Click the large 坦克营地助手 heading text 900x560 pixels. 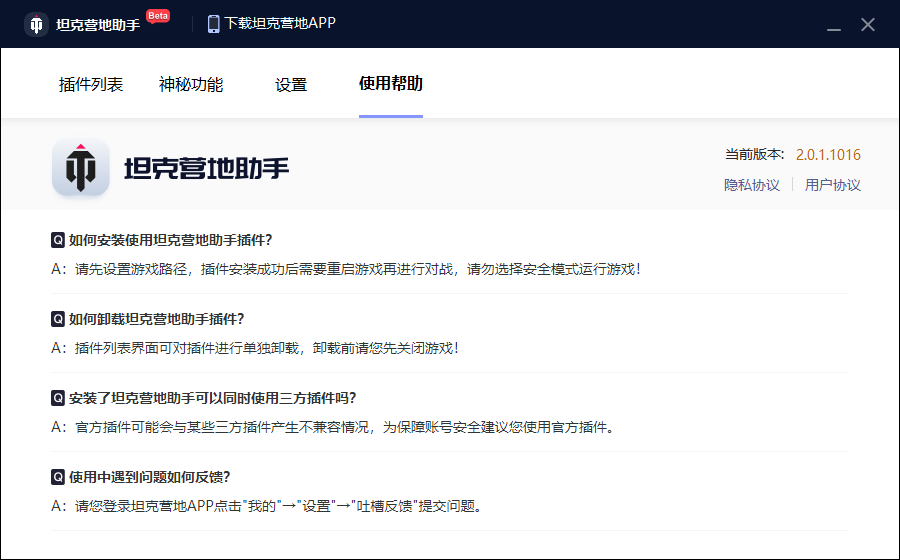click(x=207, y=168)
